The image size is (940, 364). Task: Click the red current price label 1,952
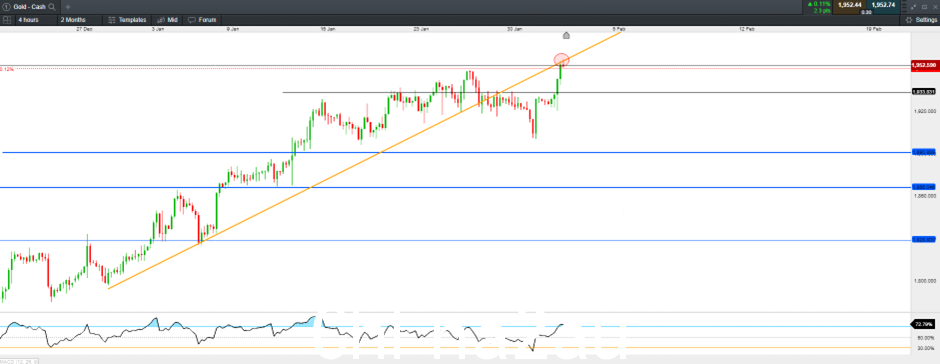coord(923,65)
